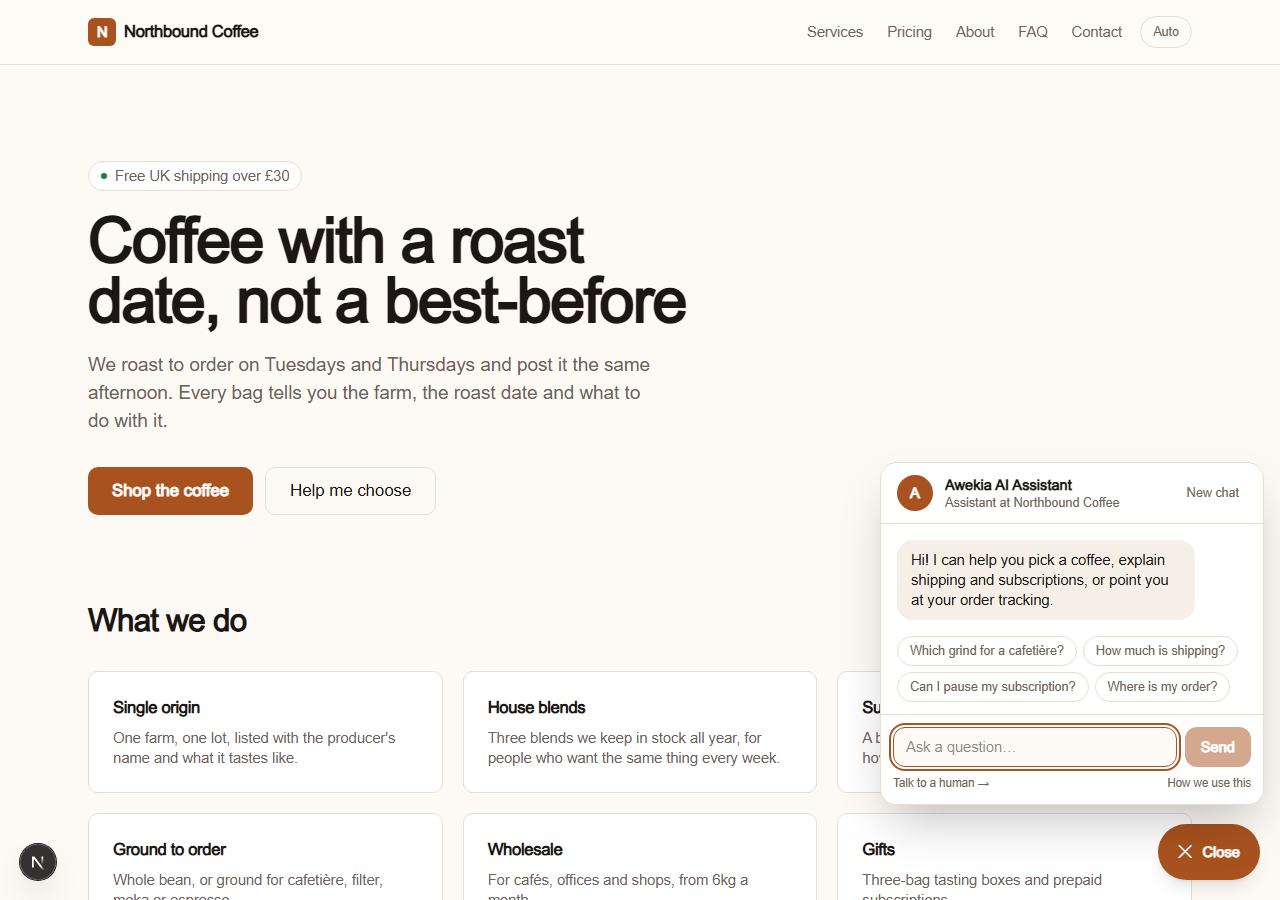Click the 'Assistant at Northbound Coffee' subtitle

(1032, 503)
